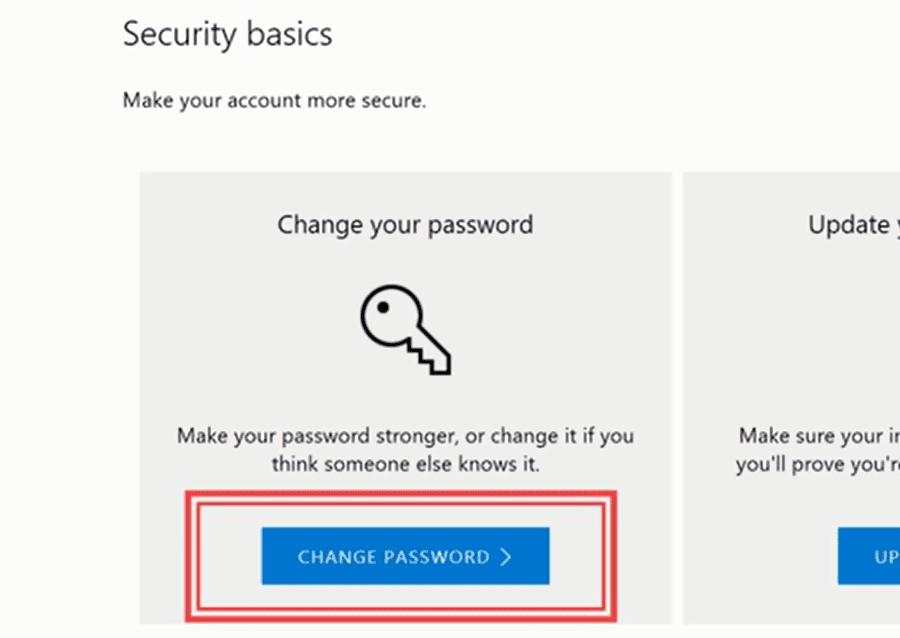This screenshot has width=900, height=638.
Task: Click the 'Update y...' heading on the right card
Action: 852,224
